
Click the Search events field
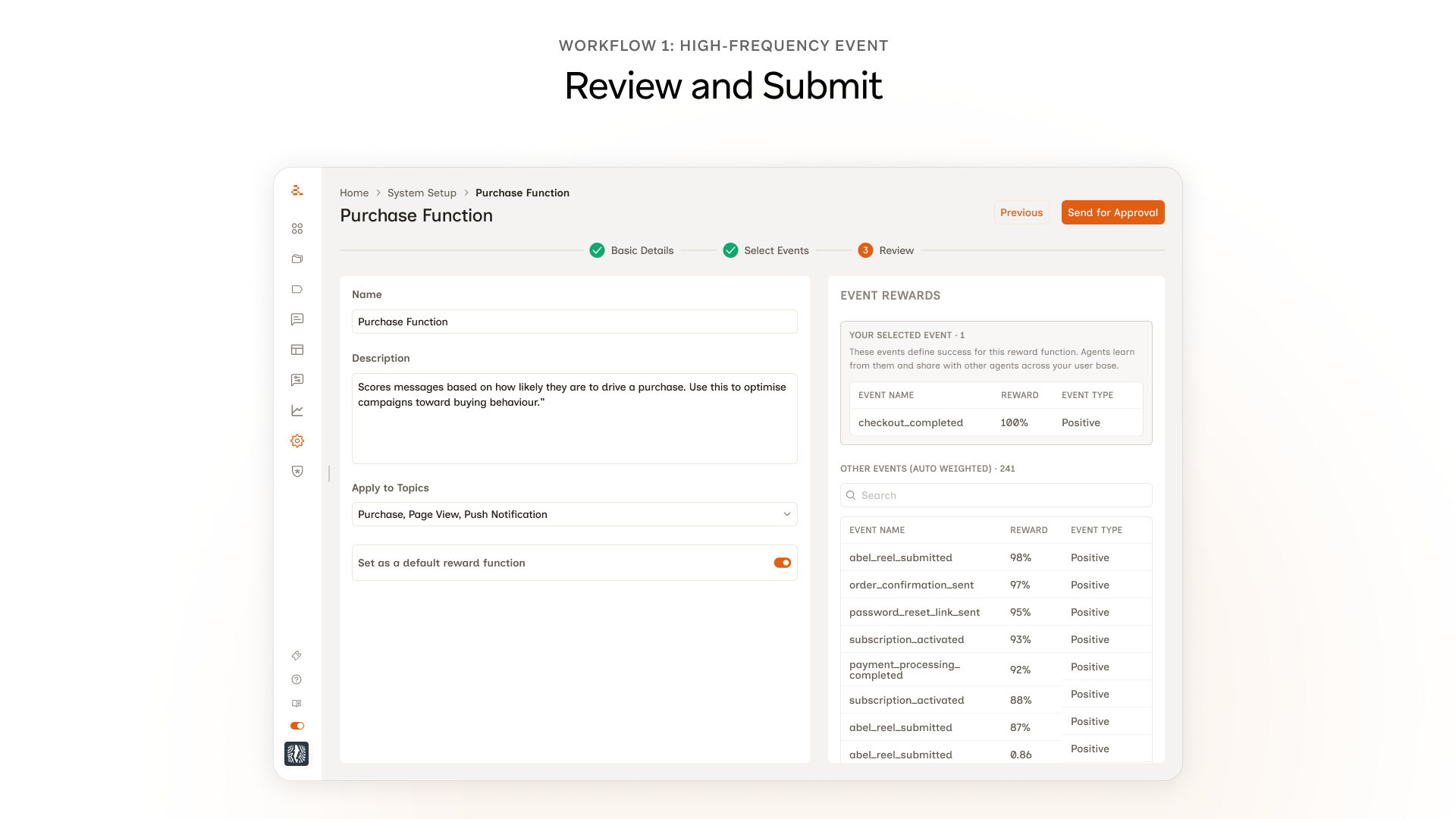coord(996,495)
